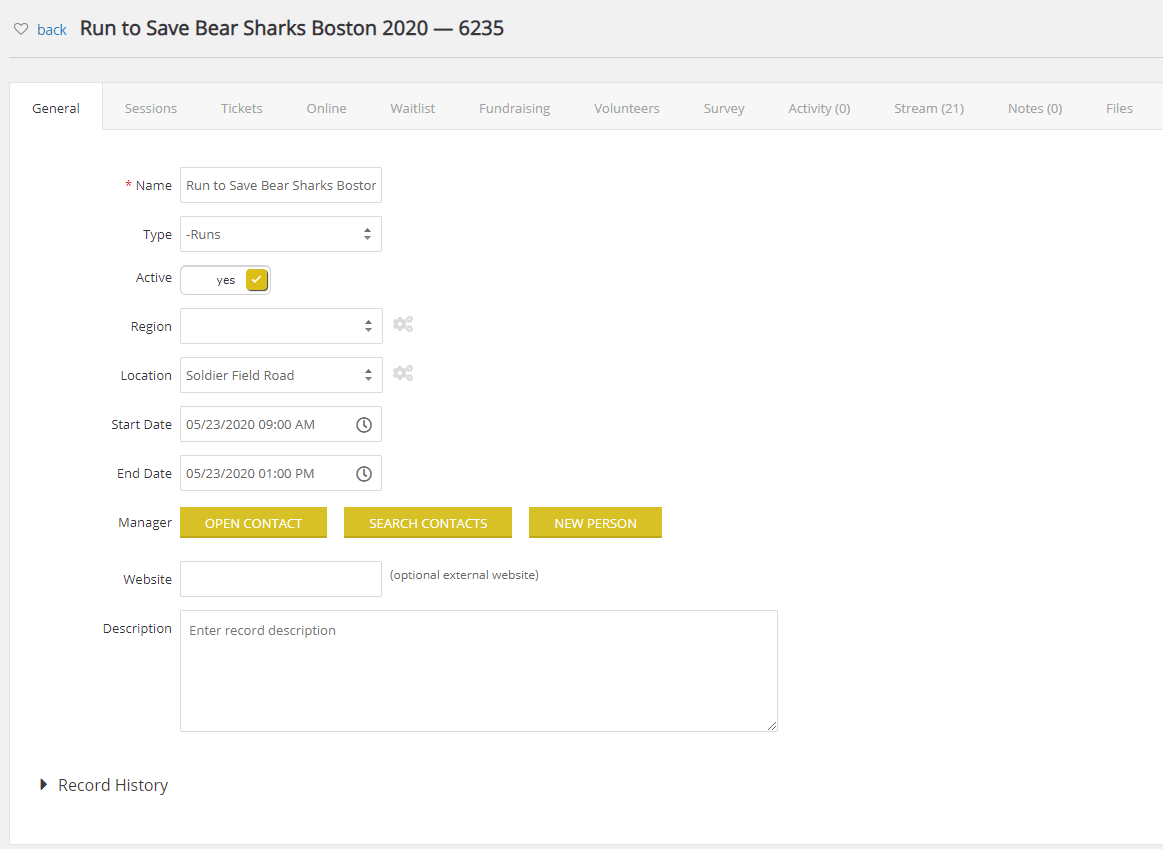1163x849 pixels.
Task: Expand the Record History section
Action: (104, 784)
